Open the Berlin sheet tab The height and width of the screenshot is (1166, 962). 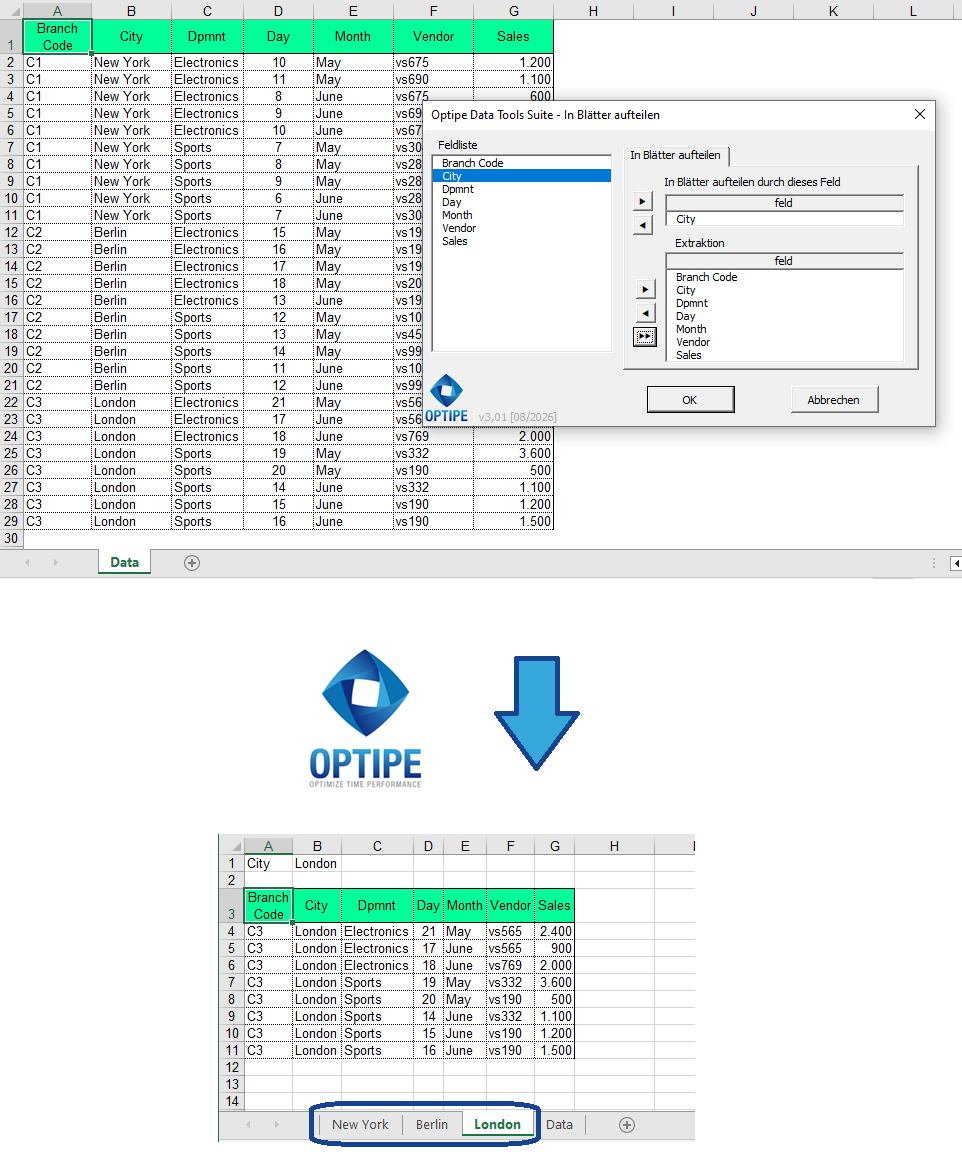[x=432, y=1124]
